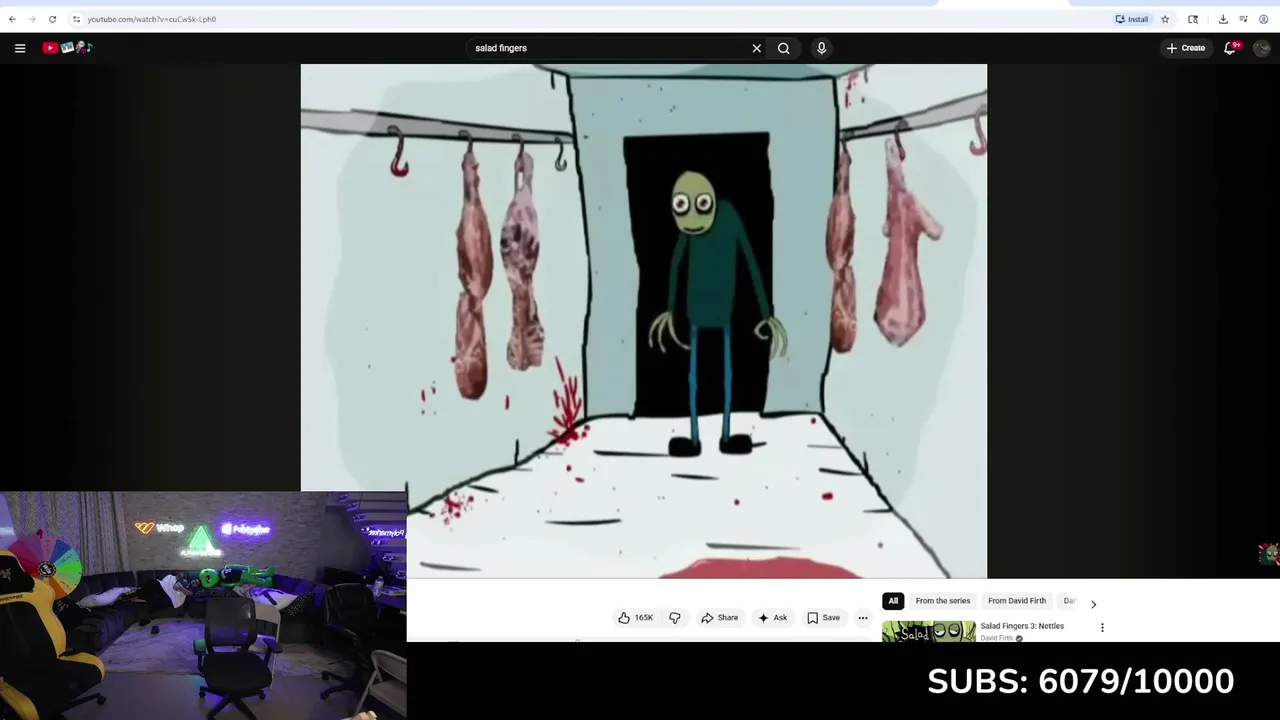Go to YouTube home via logo
This screenshot has width=1280, height=720.
tap(67, 47)
